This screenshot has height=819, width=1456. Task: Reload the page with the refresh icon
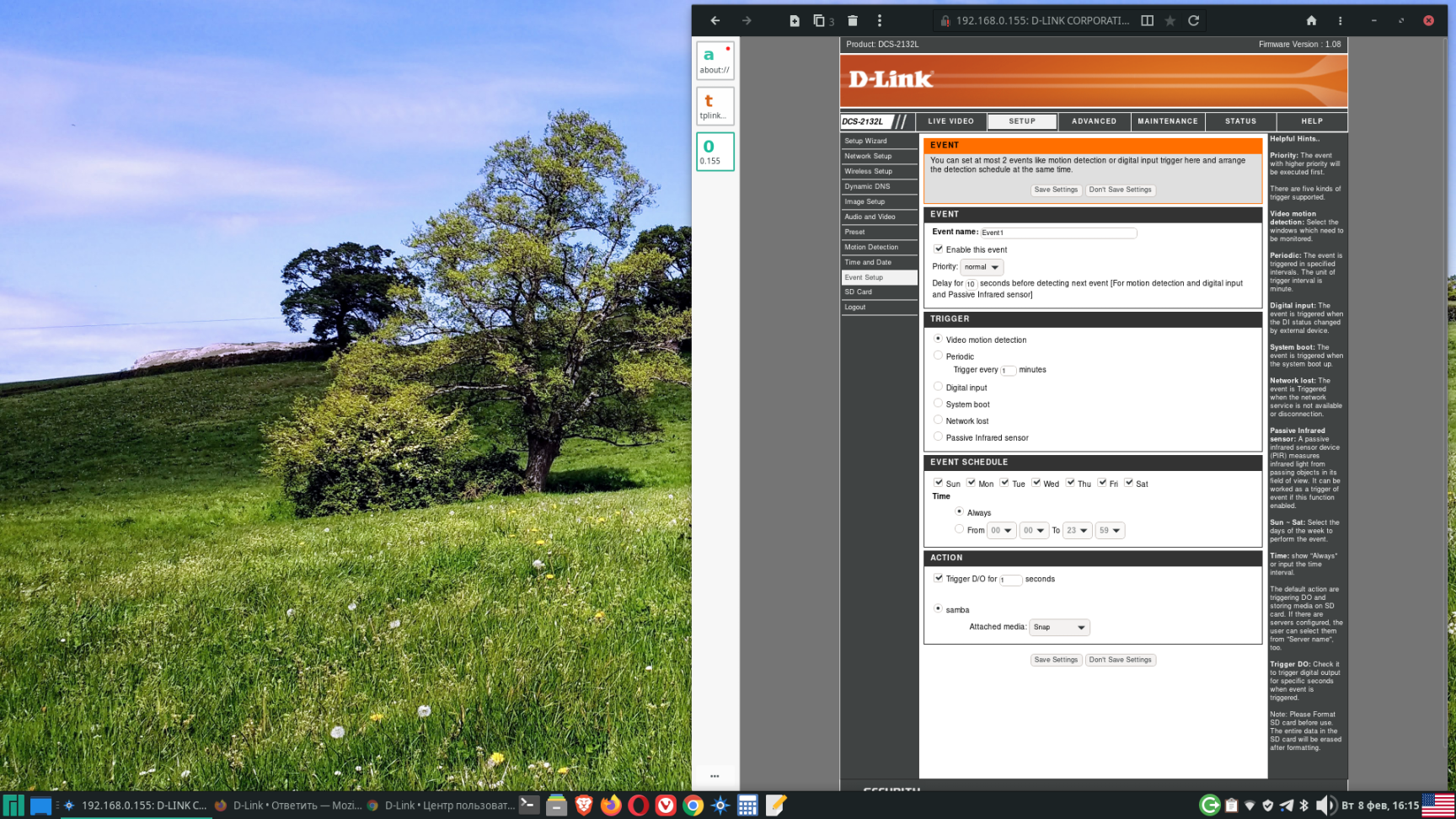tap(1193, 21)
